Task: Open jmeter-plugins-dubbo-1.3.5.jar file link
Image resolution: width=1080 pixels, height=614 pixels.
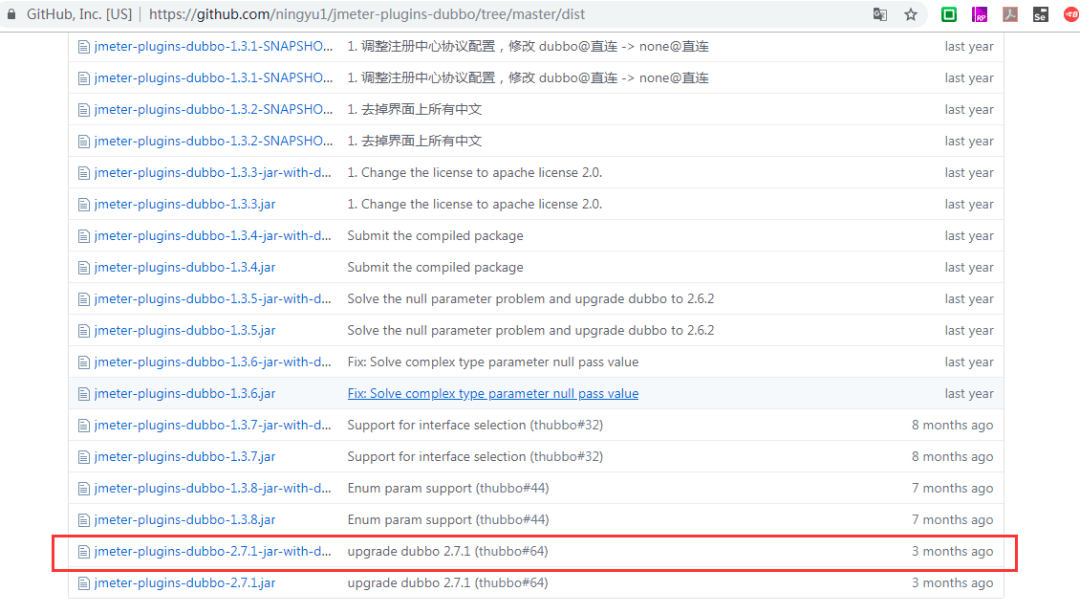Action: [x=184, y=331]
